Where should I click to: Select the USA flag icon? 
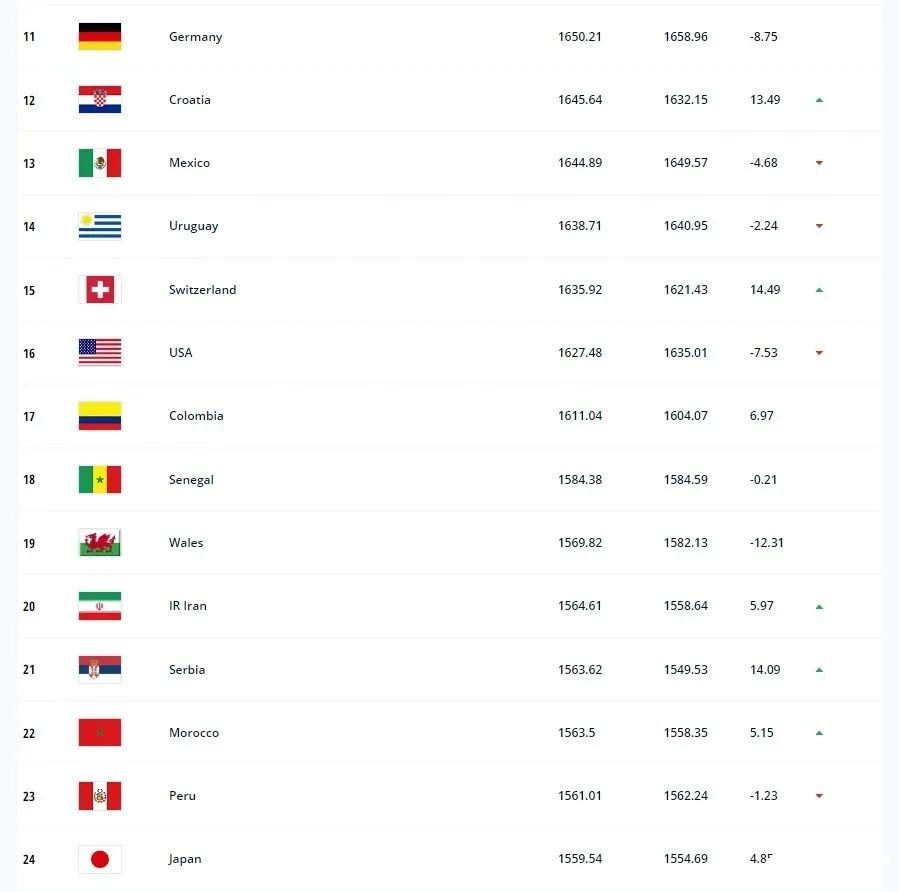click(100, 353)
